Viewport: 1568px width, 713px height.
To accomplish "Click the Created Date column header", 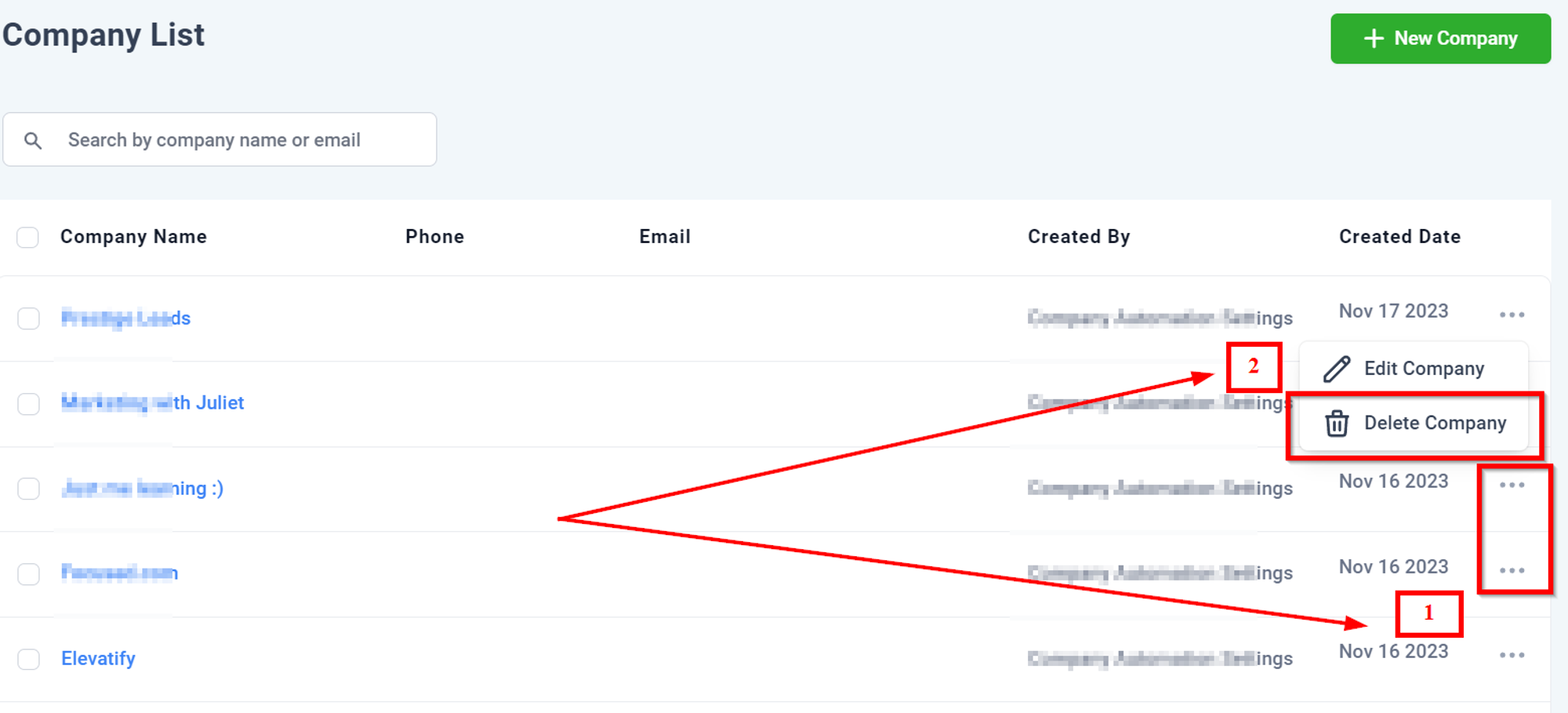I will [x=1399, y=236].
